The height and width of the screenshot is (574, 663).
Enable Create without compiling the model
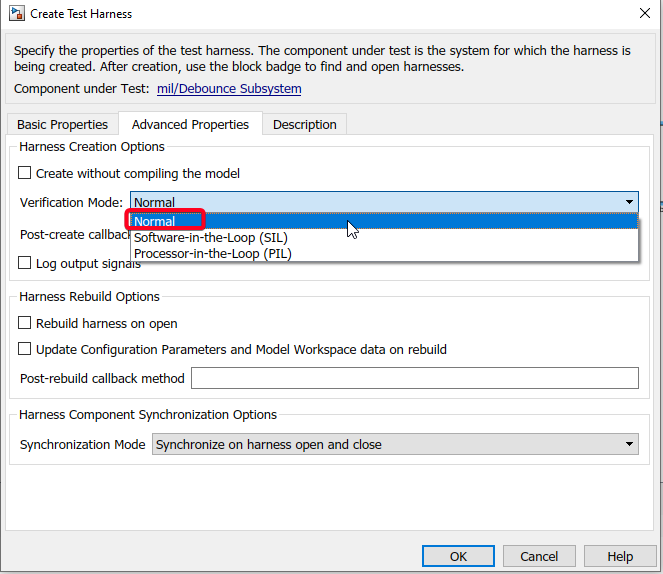[25, 174]
